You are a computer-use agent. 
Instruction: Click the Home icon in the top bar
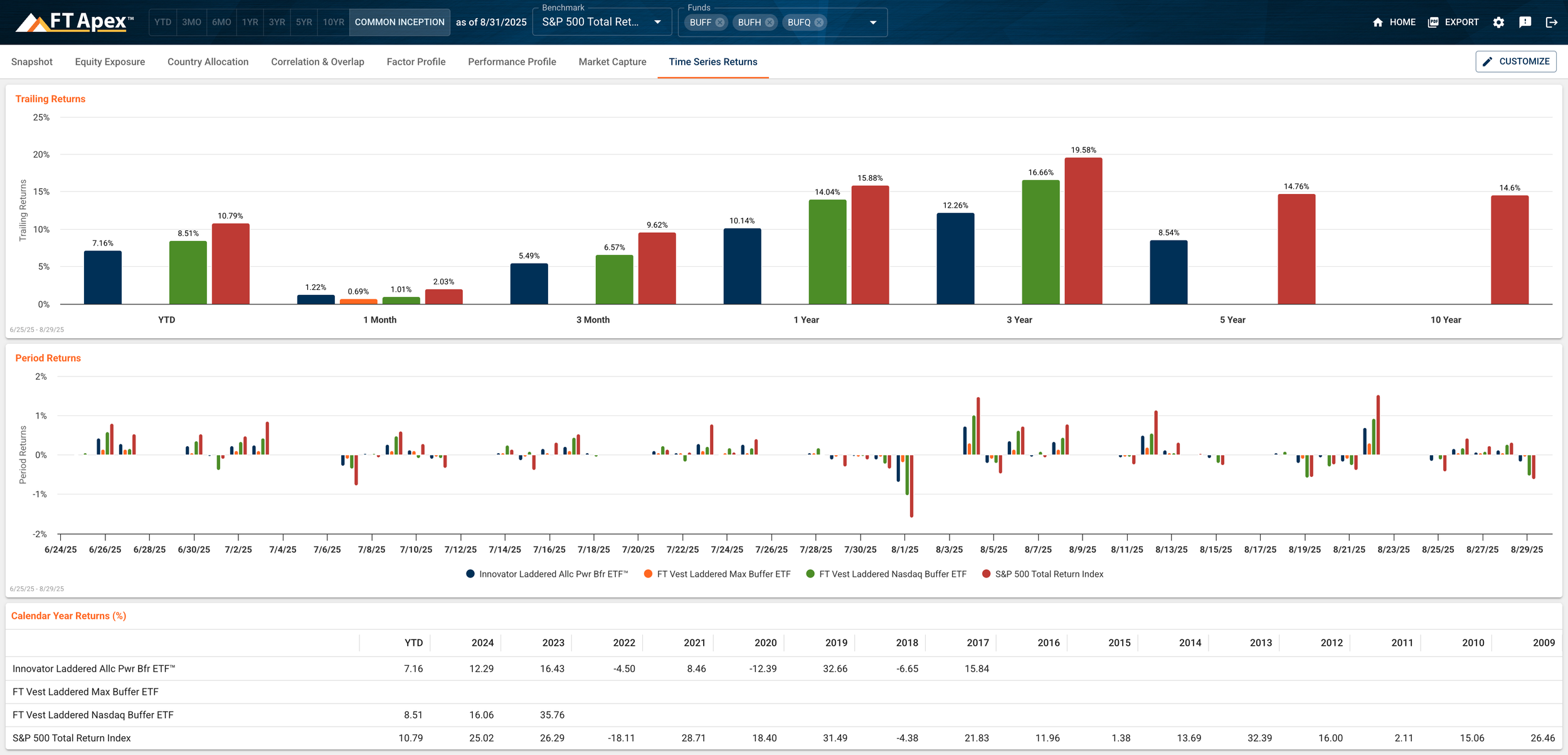coord(1377,22)
